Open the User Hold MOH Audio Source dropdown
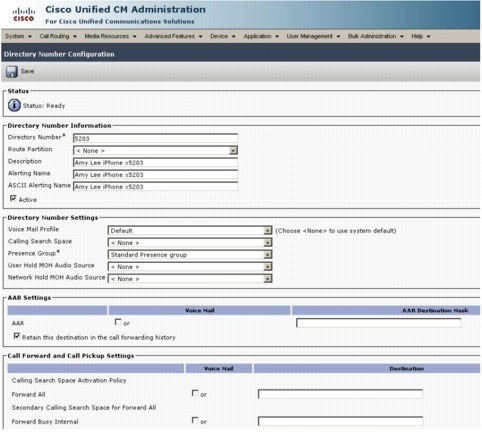The width and height of the screenshot is (482, 432). [x=190, y=267]
